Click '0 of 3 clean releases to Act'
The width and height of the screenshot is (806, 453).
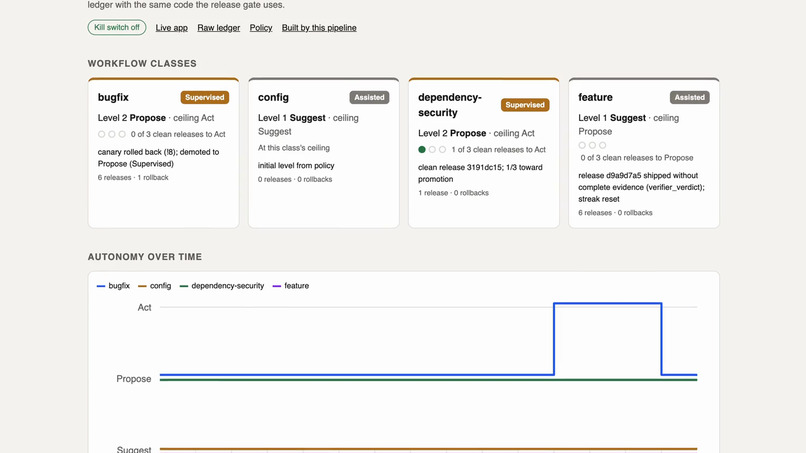coord(178,134)
